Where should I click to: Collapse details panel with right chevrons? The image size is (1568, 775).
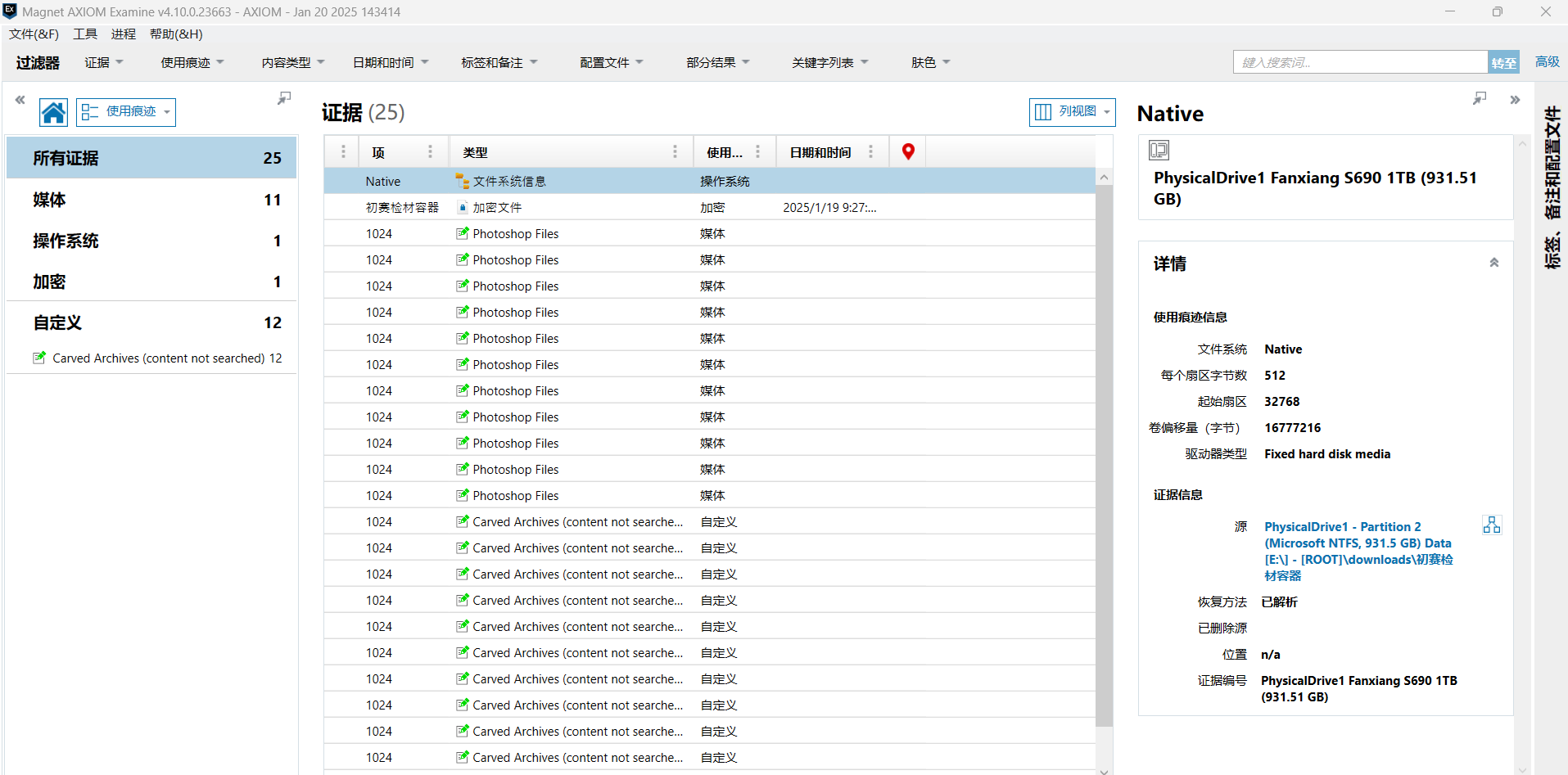click(x=1515, y=100)
